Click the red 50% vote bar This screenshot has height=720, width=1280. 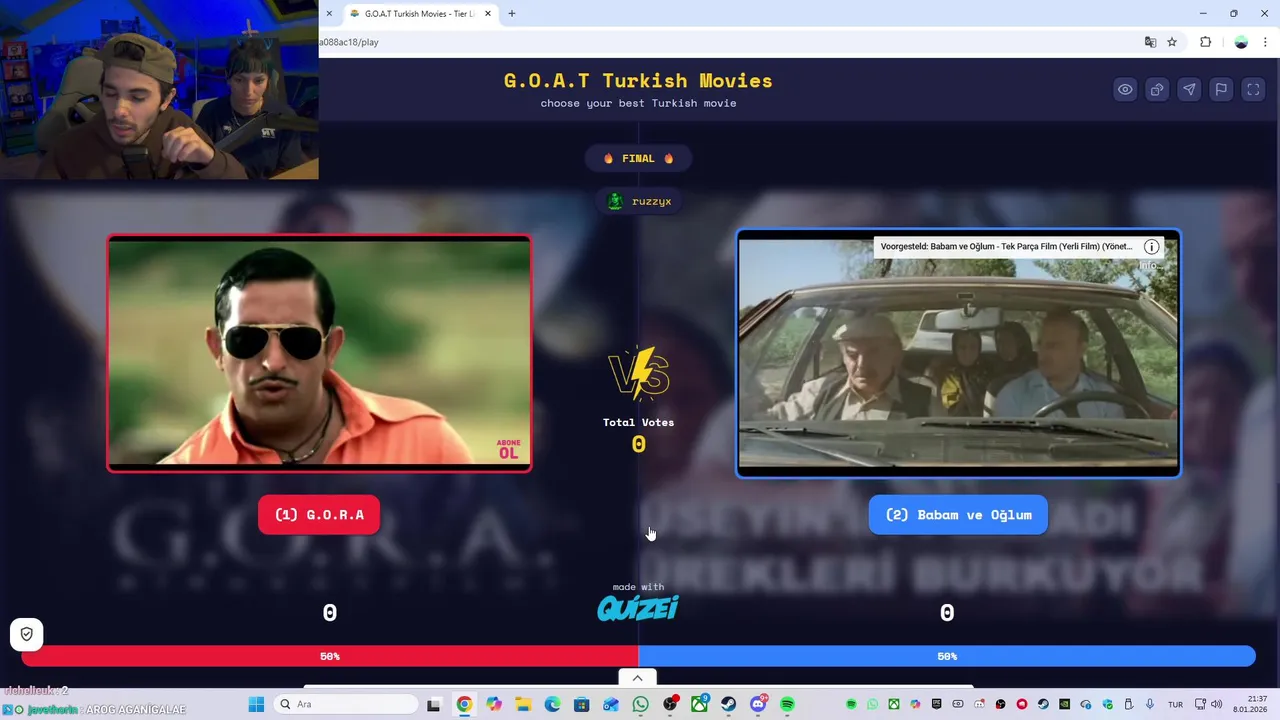coord(330,656)
